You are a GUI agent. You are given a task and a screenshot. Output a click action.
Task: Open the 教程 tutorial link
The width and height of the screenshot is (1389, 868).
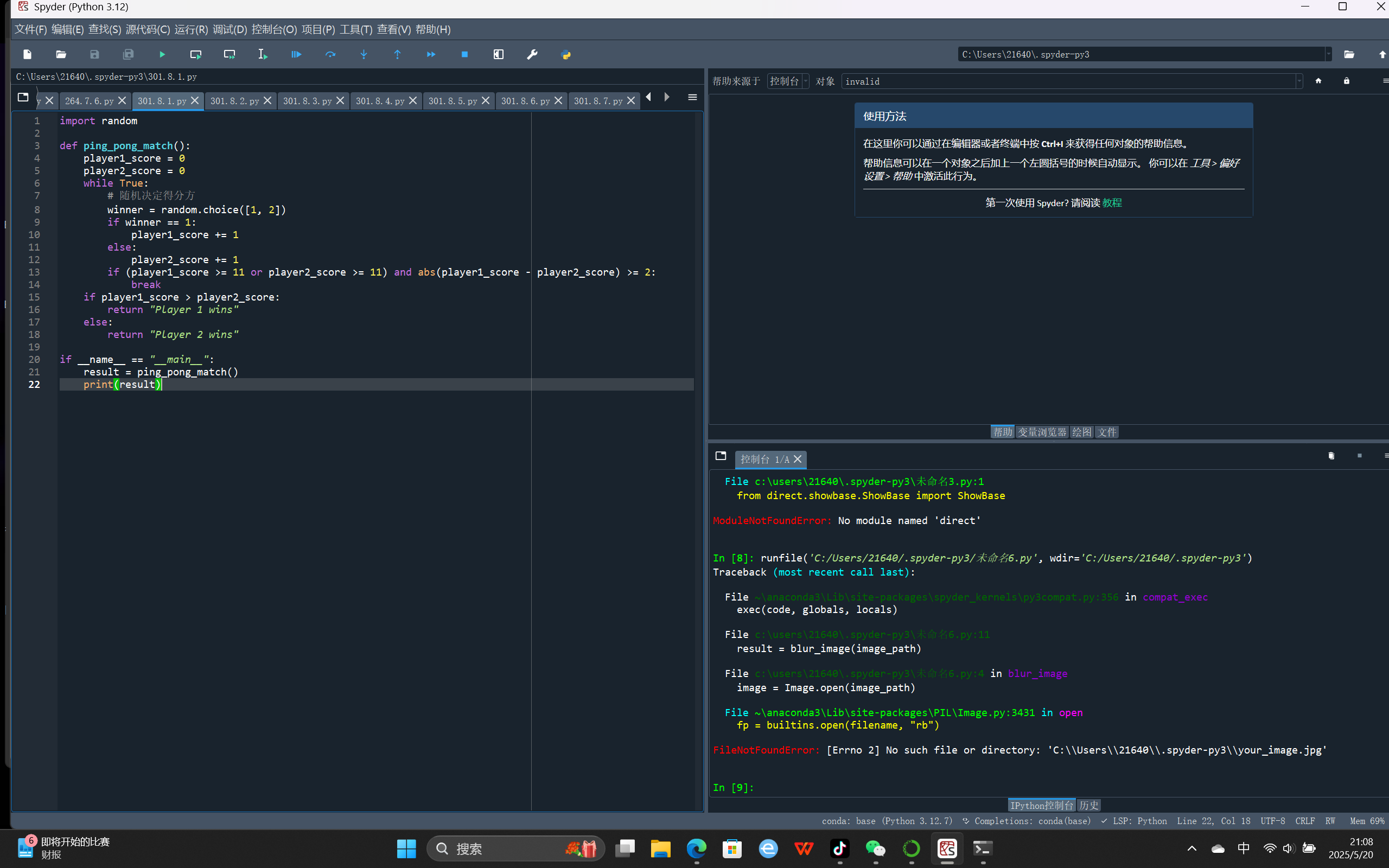point(1112,203)
